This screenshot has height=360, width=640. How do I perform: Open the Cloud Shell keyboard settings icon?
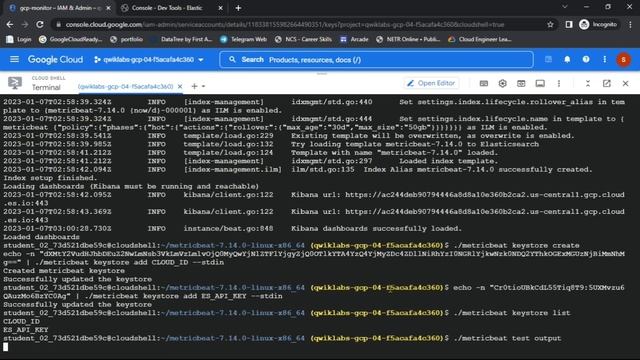(x=484, y=83)
